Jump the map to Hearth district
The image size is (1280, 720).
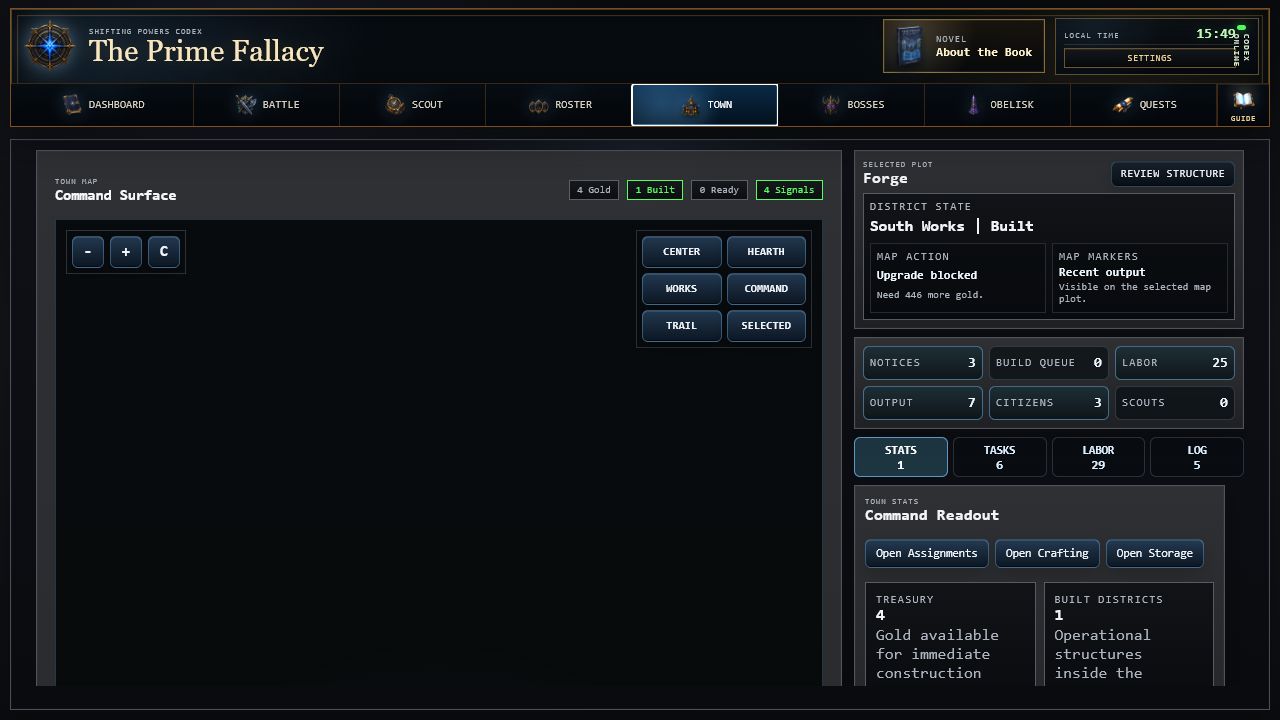pyautogui.click(x=766, y=252)
